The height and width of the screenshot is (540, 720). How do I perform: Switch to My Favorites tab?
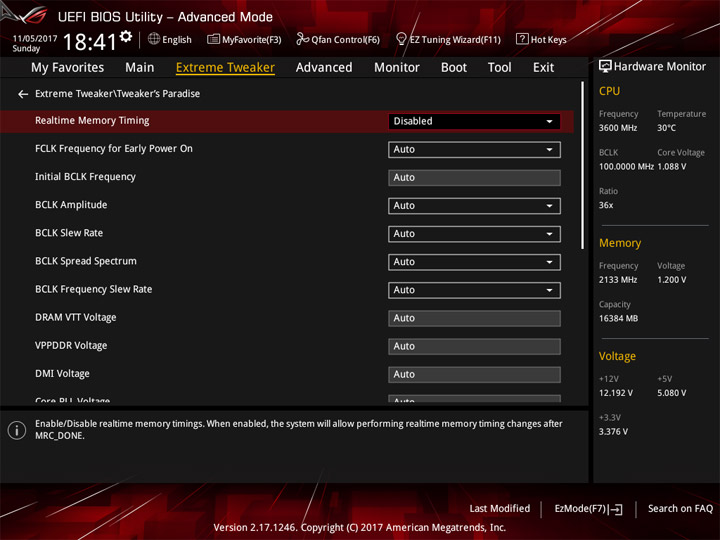[68, 68]
